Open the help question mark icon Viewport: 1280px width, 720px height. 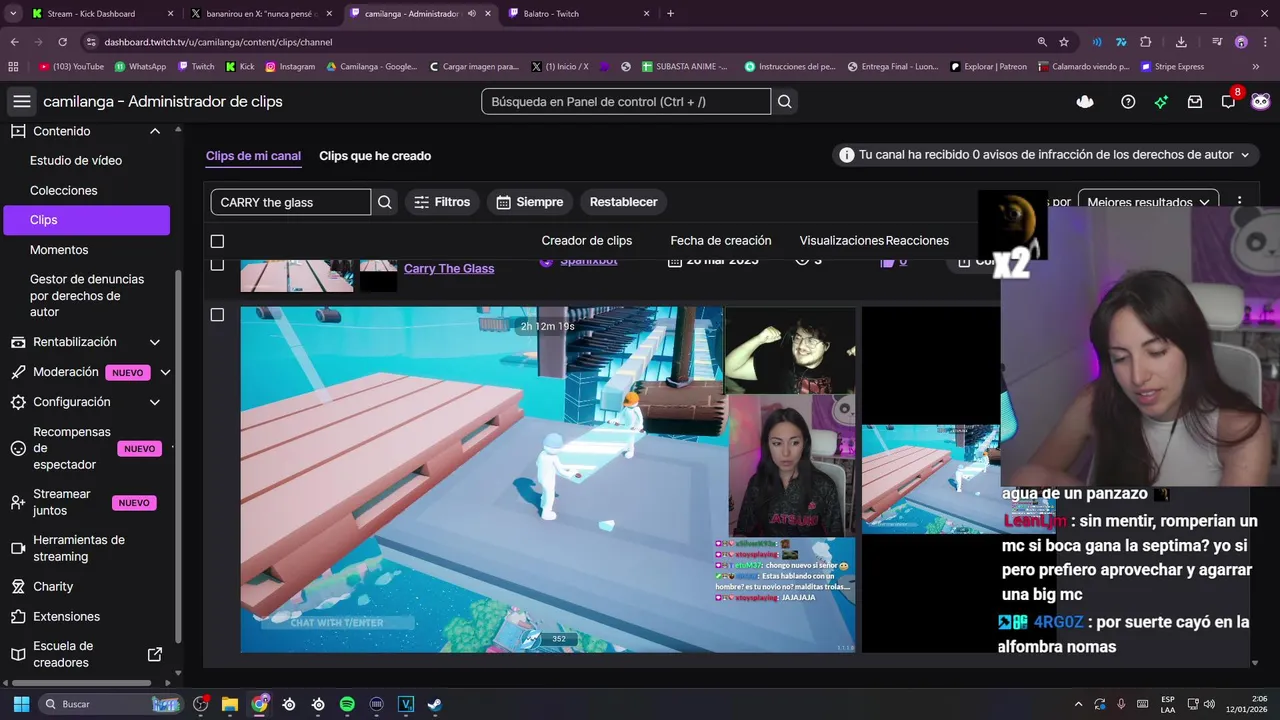click(1128, 101)
